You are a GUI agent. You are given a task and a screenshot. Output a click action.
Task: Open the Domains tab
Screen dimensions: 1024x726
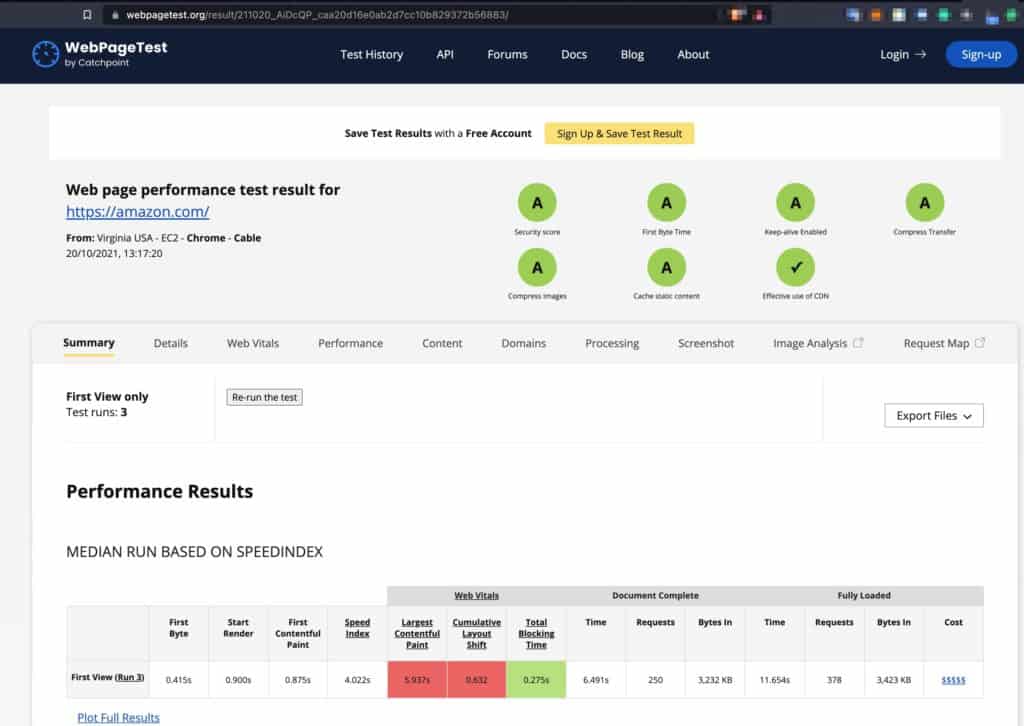[x=523, y=343]
